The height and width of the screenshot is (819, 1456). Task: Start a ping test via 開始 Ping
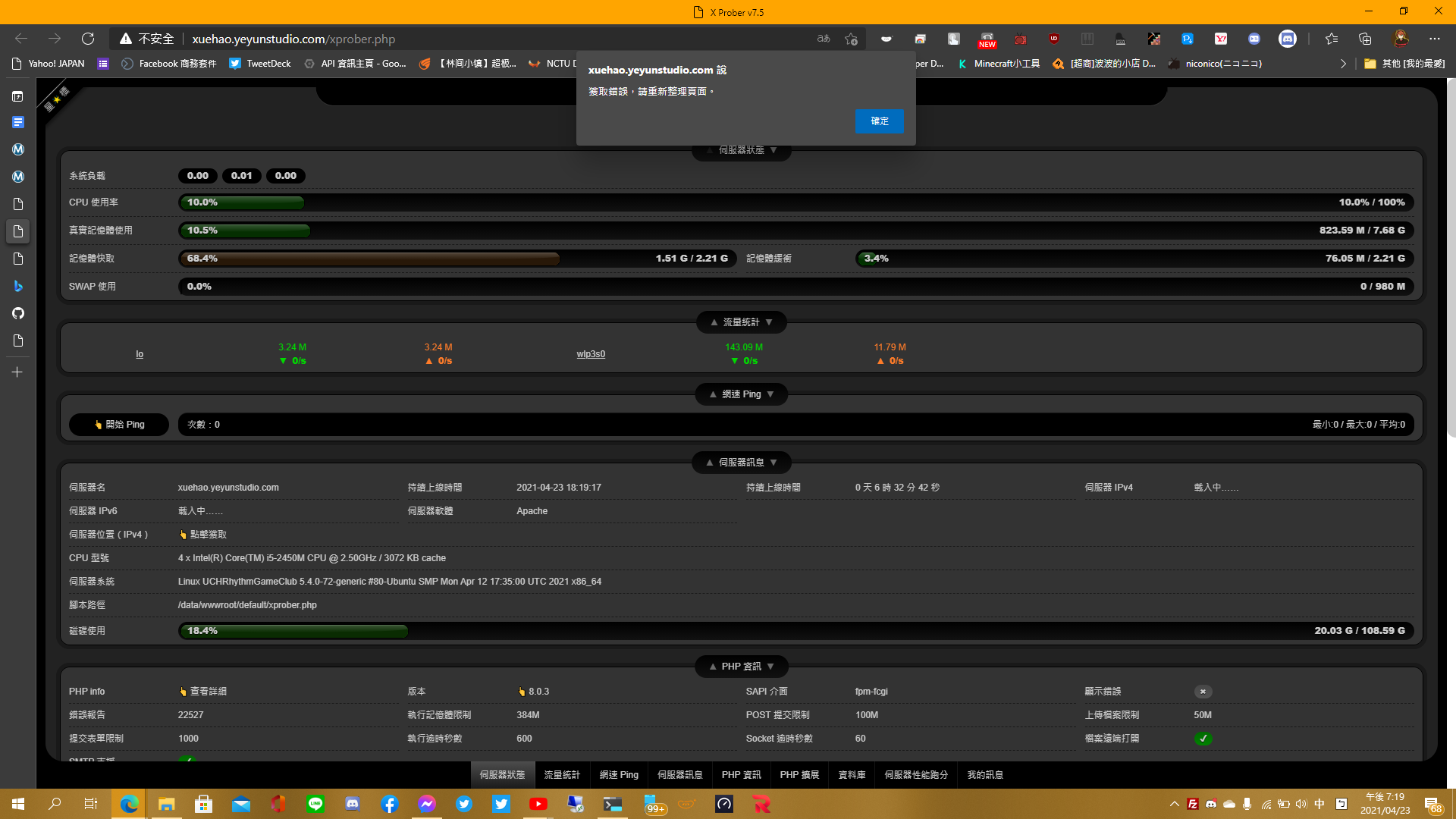point(118,424)
